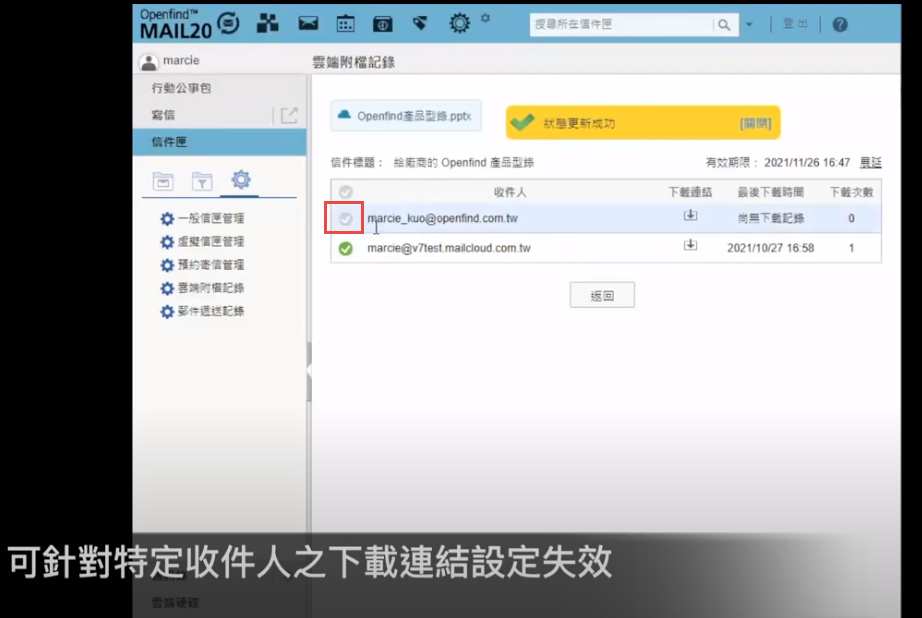Open the help question mark icon

(840, 24)
